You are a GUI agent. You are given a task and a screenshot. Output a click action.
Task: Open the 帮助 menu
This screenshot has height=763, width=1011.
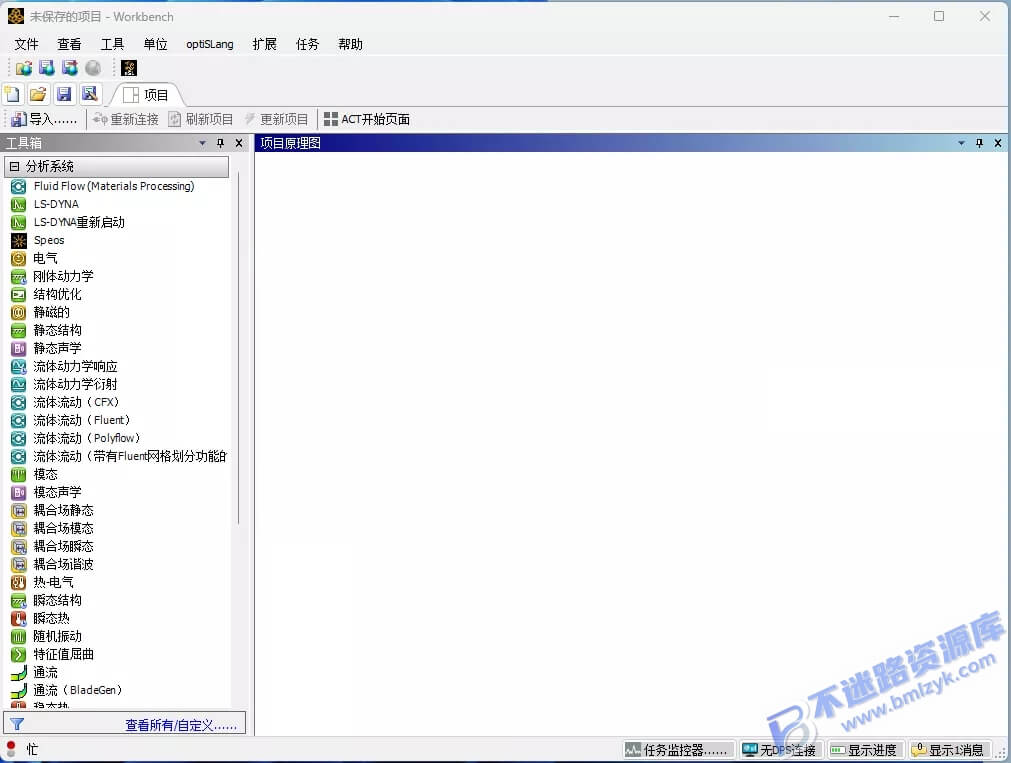pos(350,44)
